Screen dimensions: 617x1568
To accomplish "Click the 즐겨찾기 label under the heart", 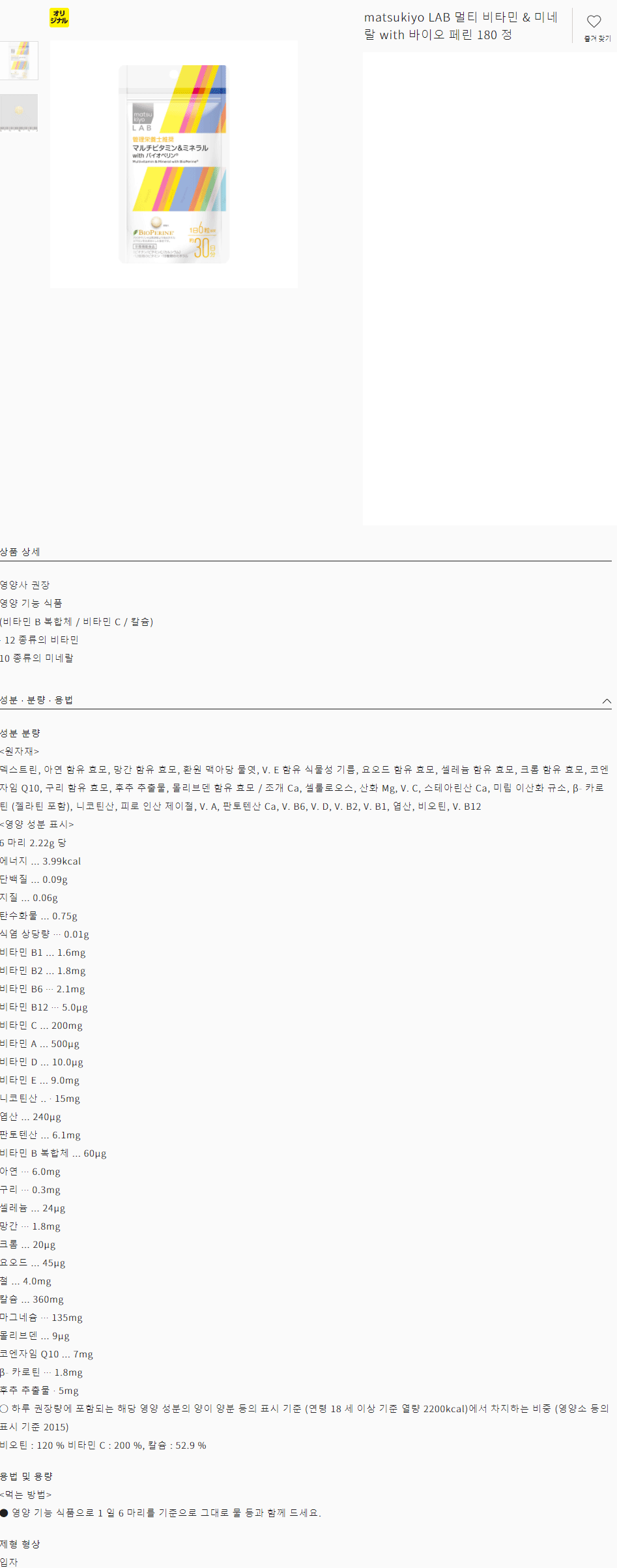I will (x=597, y=39).
